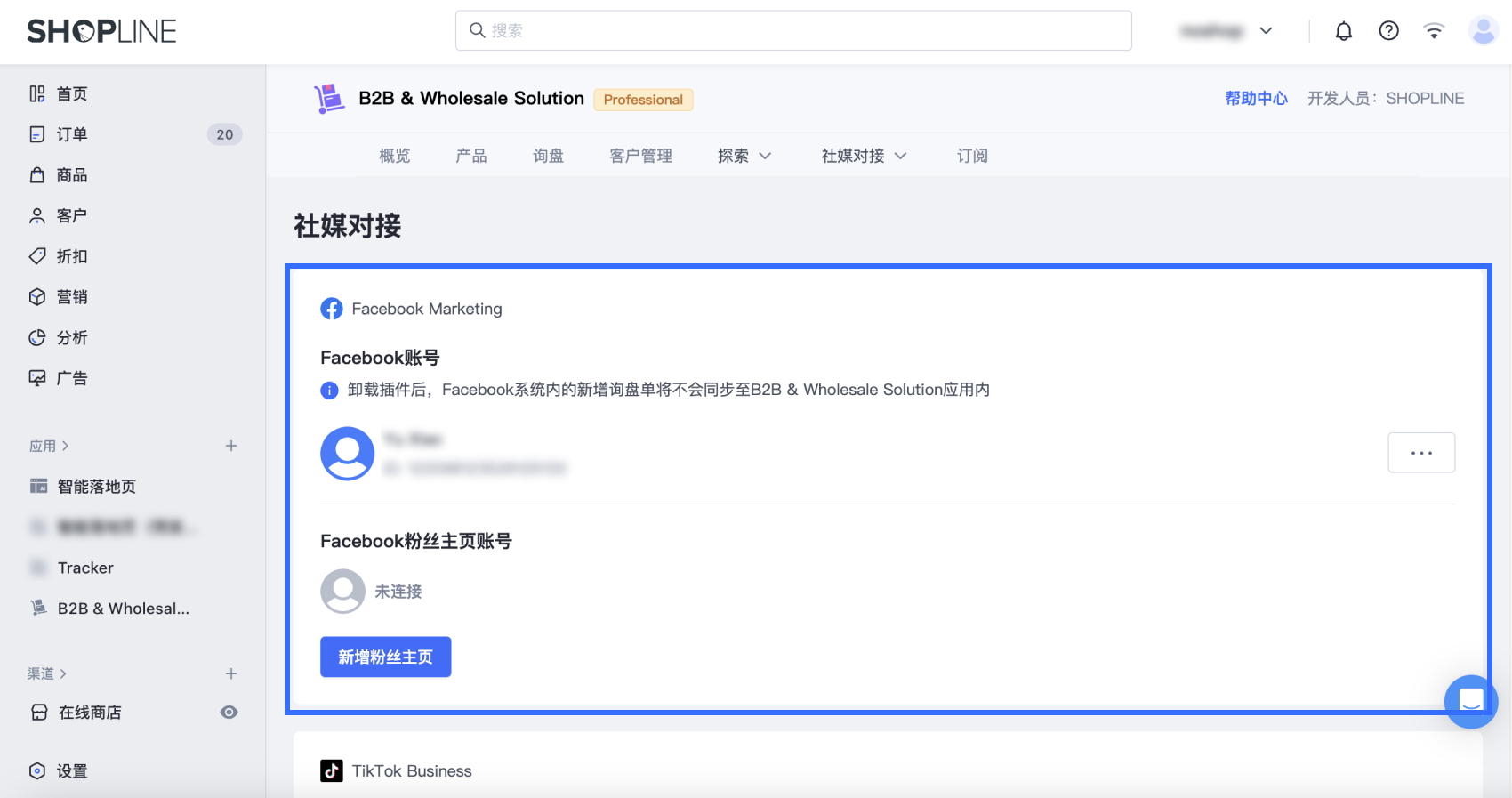Viewport: 1512px width, 798px height.
Task: Click the info icon beside 卸载插件后
Action: (329, 390)
